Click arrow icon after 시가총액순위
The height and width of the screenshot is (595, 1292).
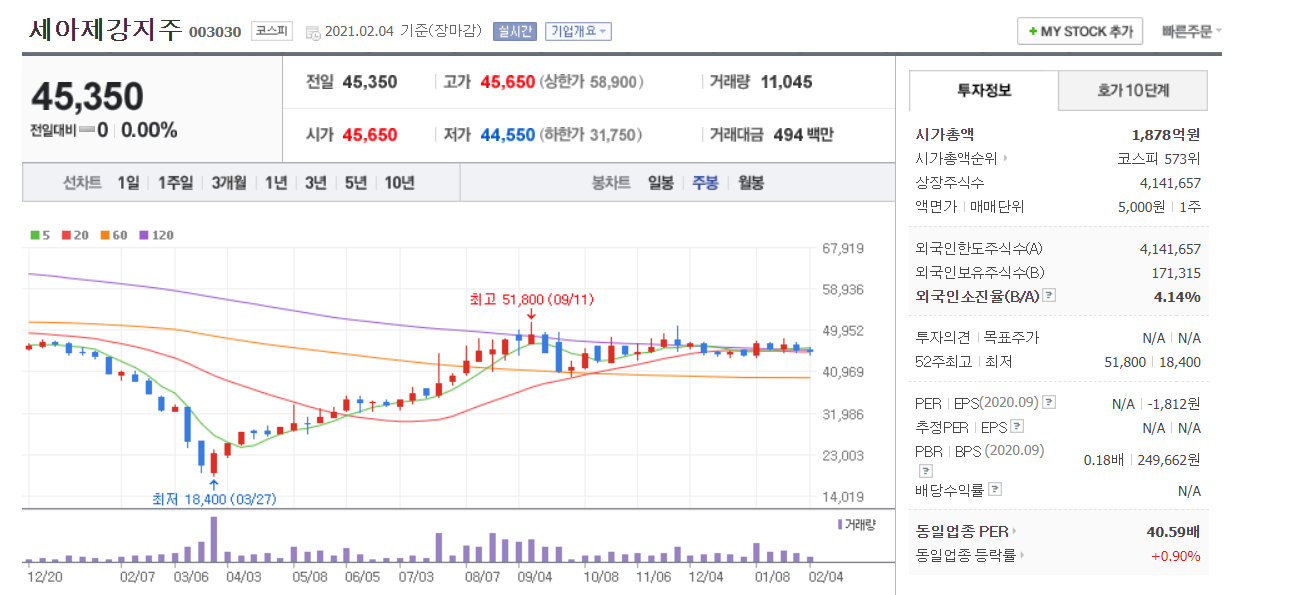pos(1005,158)
